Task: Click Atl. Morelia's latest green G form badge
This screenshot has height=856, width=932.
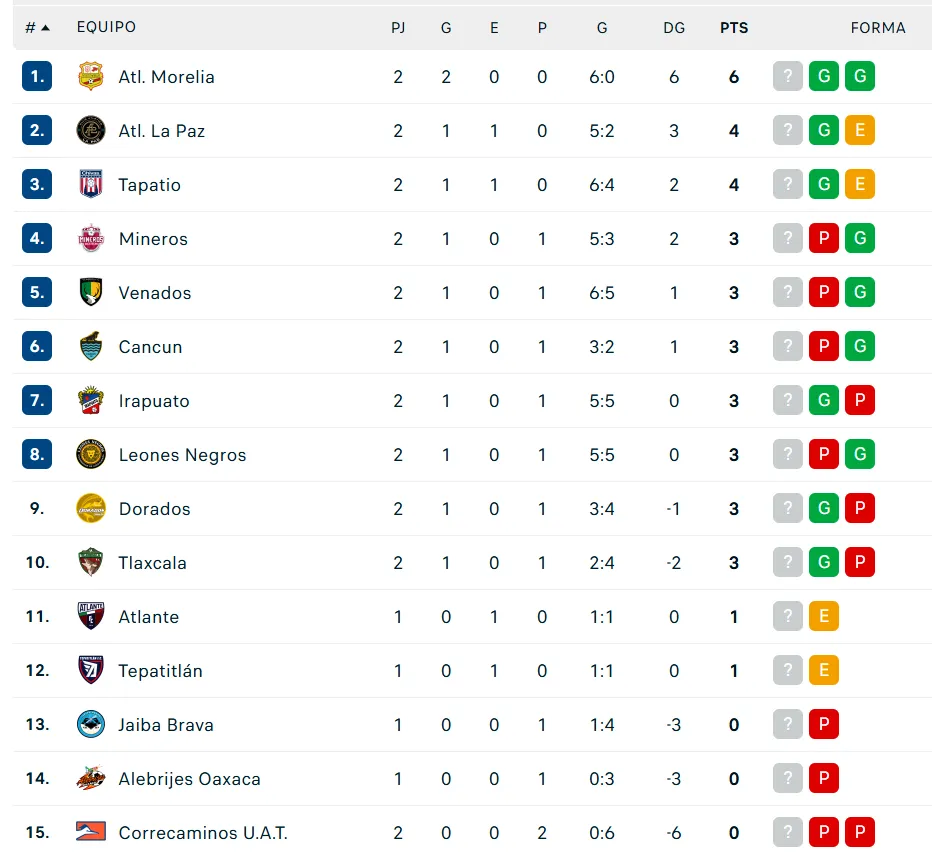Action: coord(859,77)
